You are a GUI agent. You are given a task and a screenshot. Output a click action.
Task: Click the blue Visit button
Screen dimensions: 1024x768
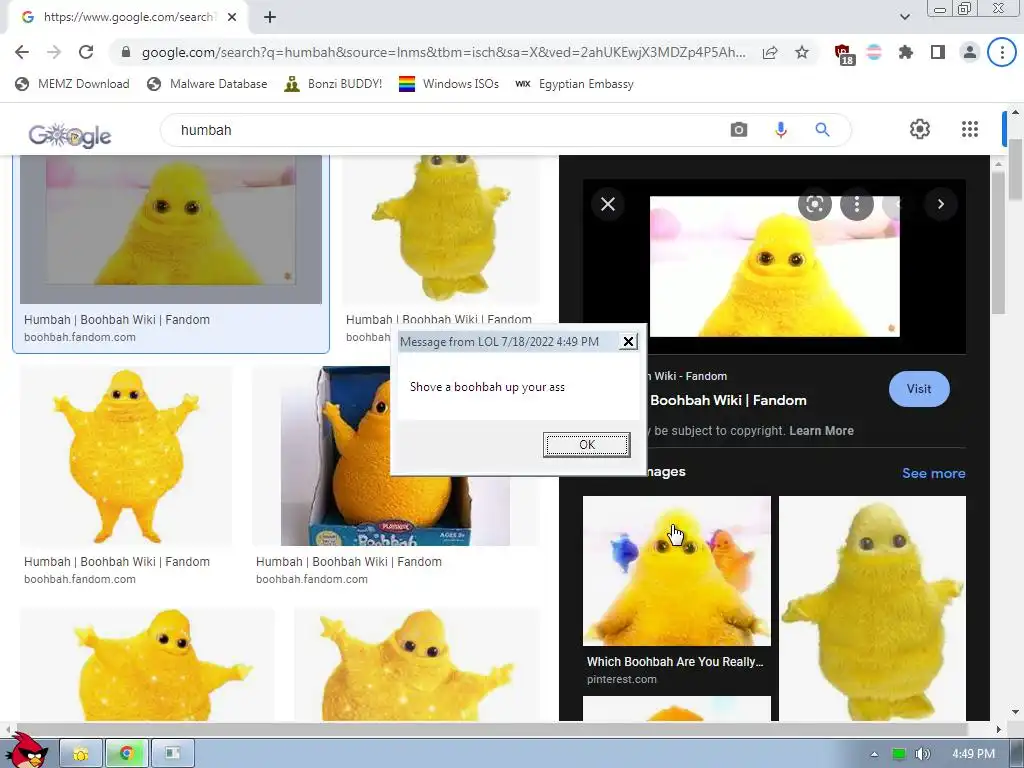point(919,389)
